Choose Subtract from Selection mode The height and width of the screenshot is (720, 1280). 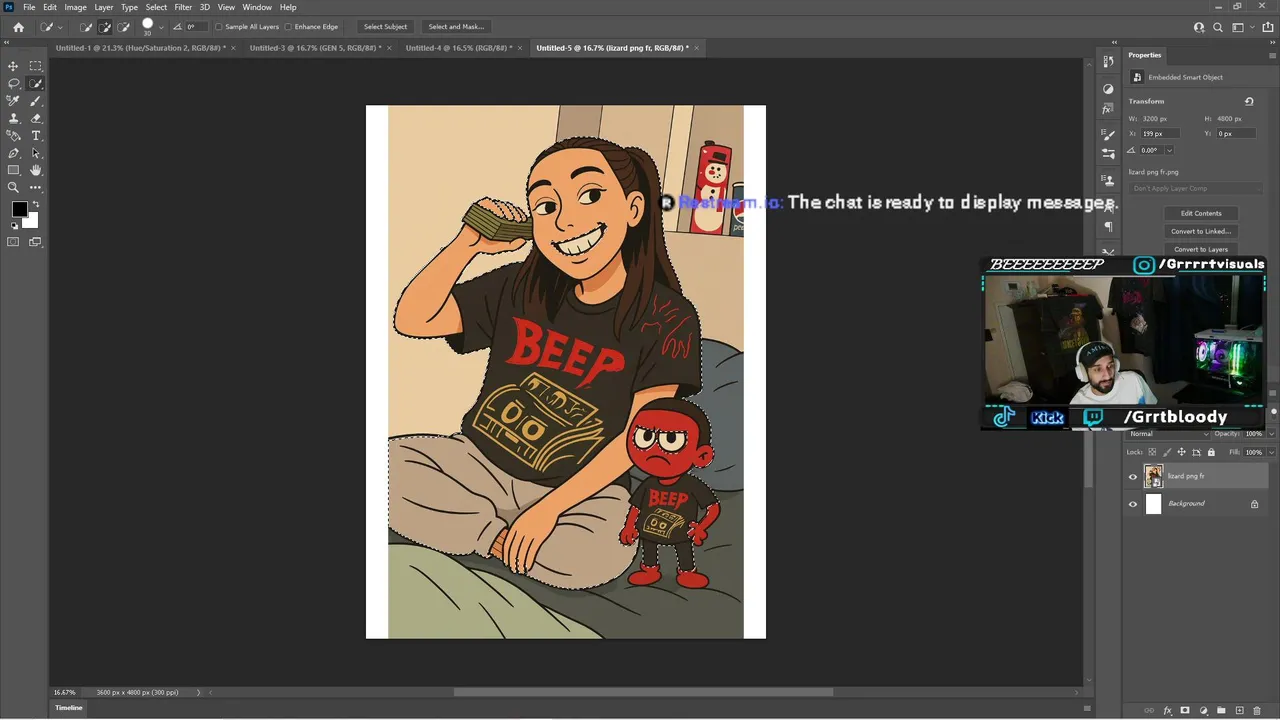click(x=124, y=27)
